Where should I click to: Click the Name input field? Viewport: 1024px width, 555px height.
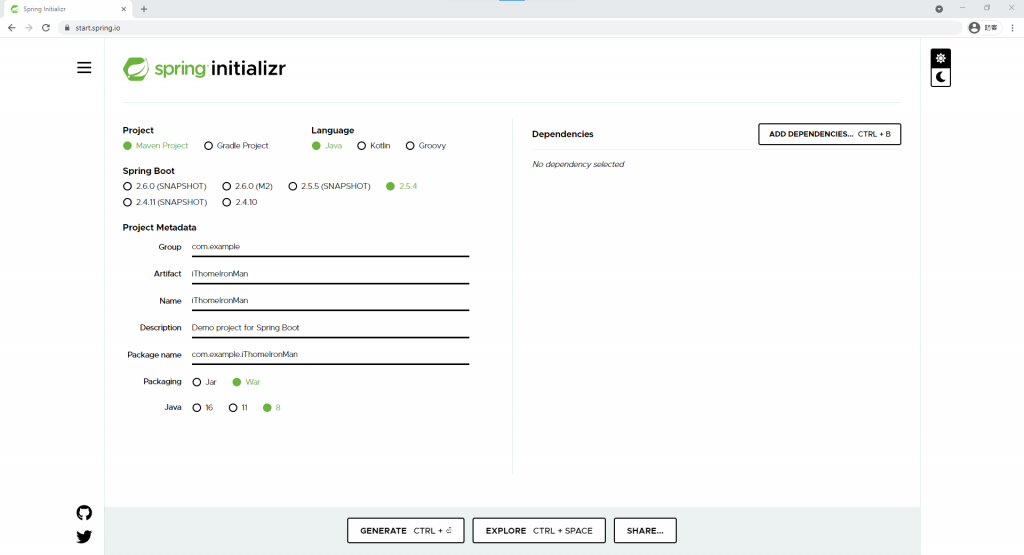[330, 300]
